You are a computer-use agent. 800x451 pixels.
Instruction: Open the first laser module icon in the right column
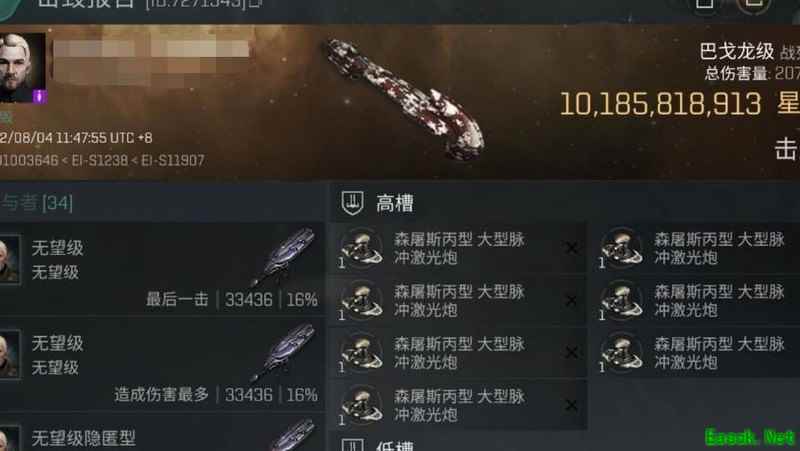(622, 248)
